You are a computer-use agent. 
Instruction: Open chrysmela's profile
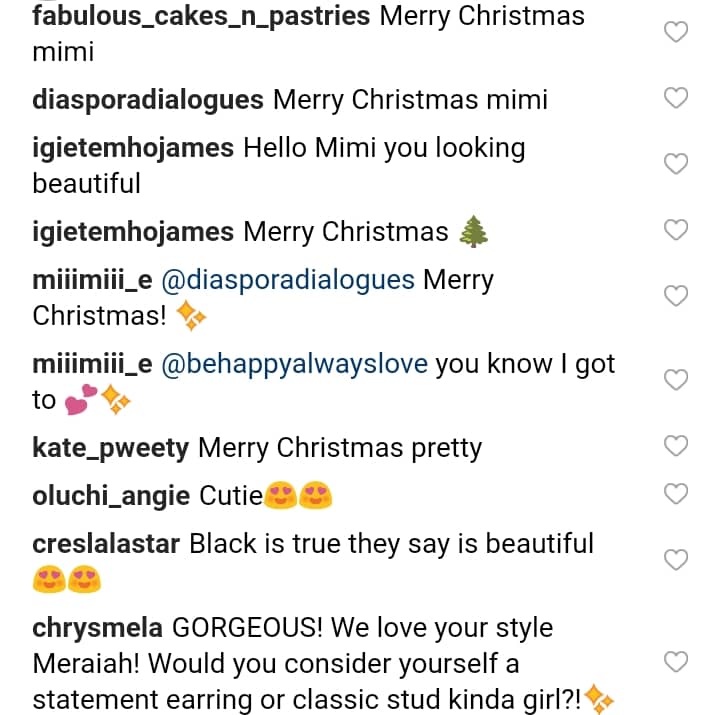point(97,629)
